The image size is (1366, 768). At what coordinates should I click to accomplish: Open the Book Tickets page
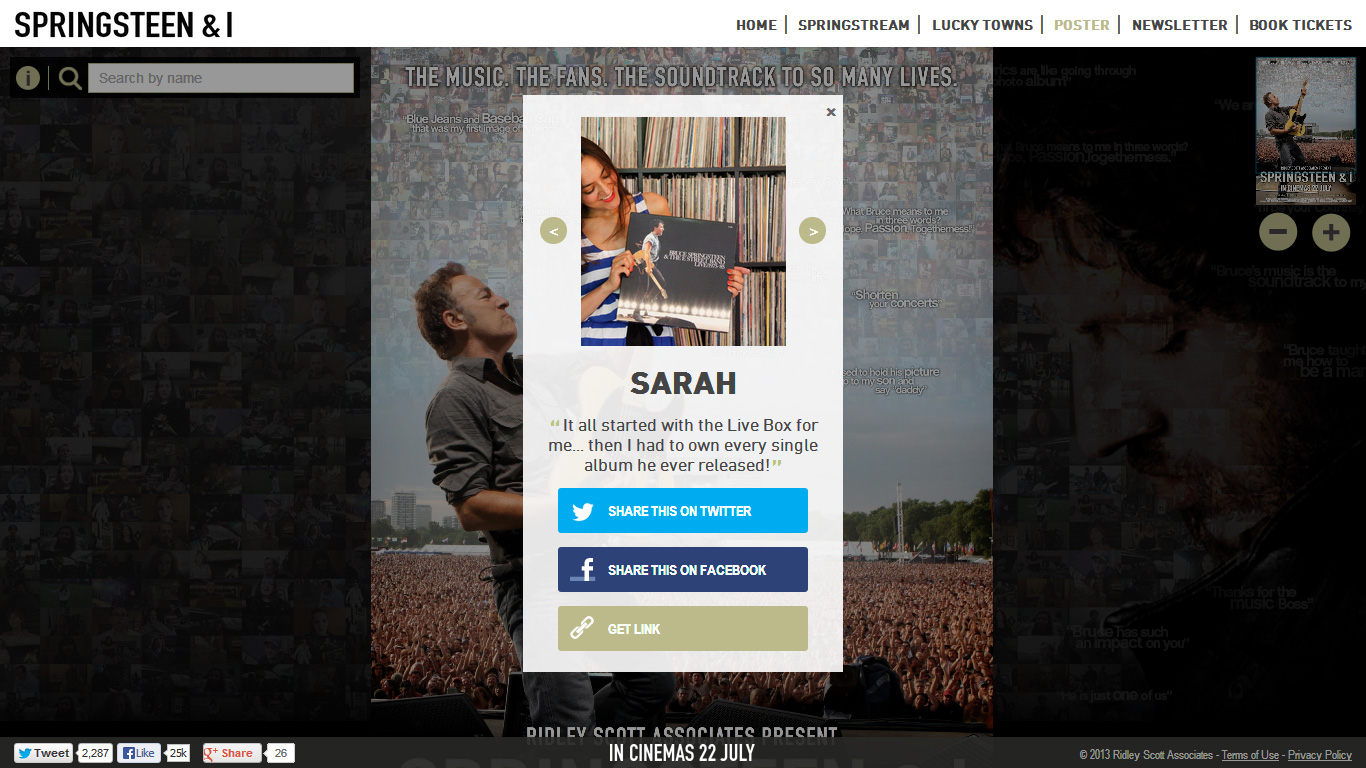click(1300, 25)
